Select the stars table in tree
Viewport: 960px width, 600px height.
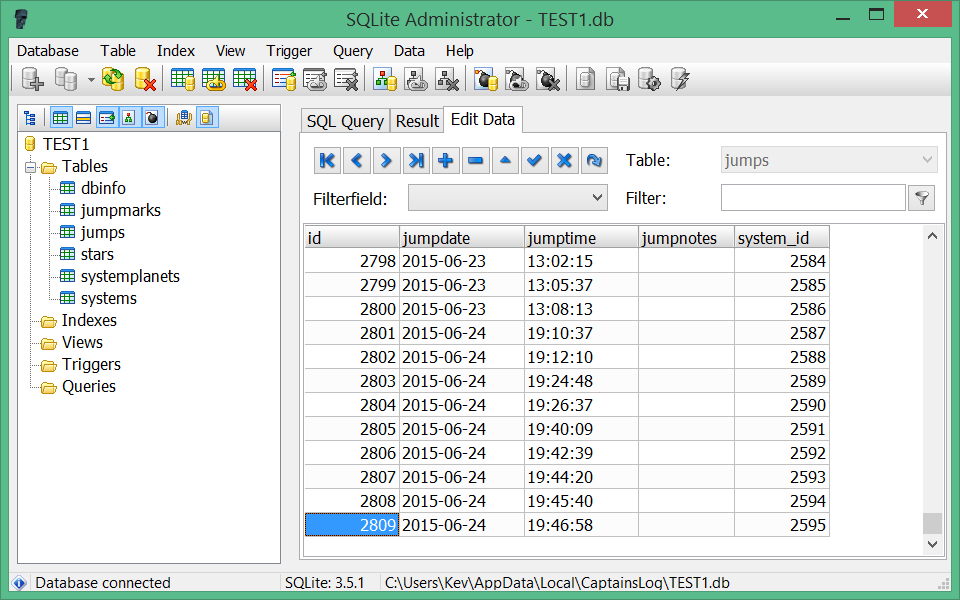click(97, 255)
